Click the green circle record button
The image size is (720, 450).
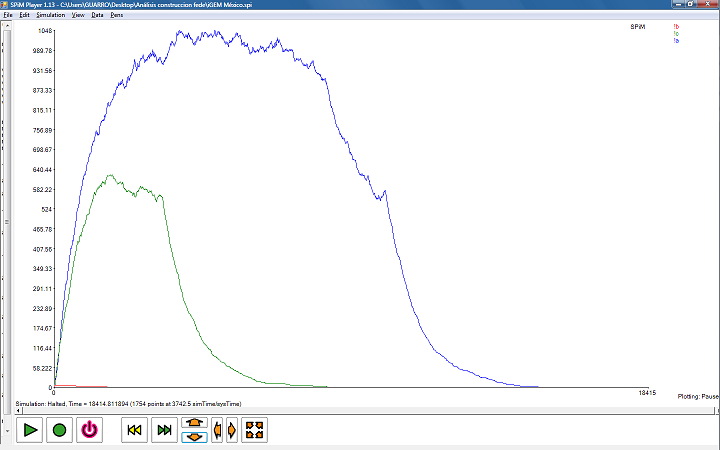(x=60, y=430)
